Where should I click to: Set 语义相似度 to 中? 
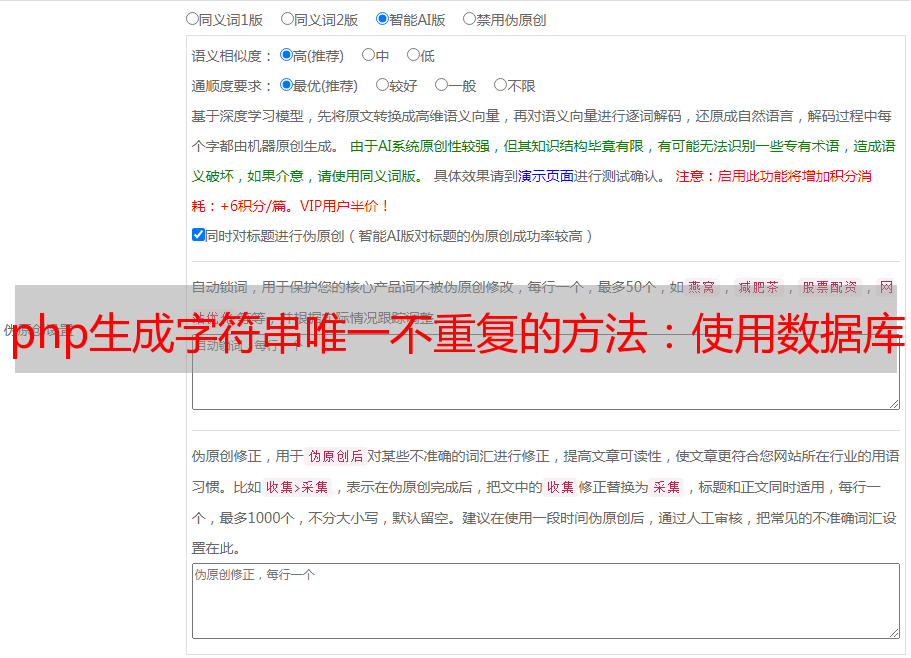[x=368, y=55]
